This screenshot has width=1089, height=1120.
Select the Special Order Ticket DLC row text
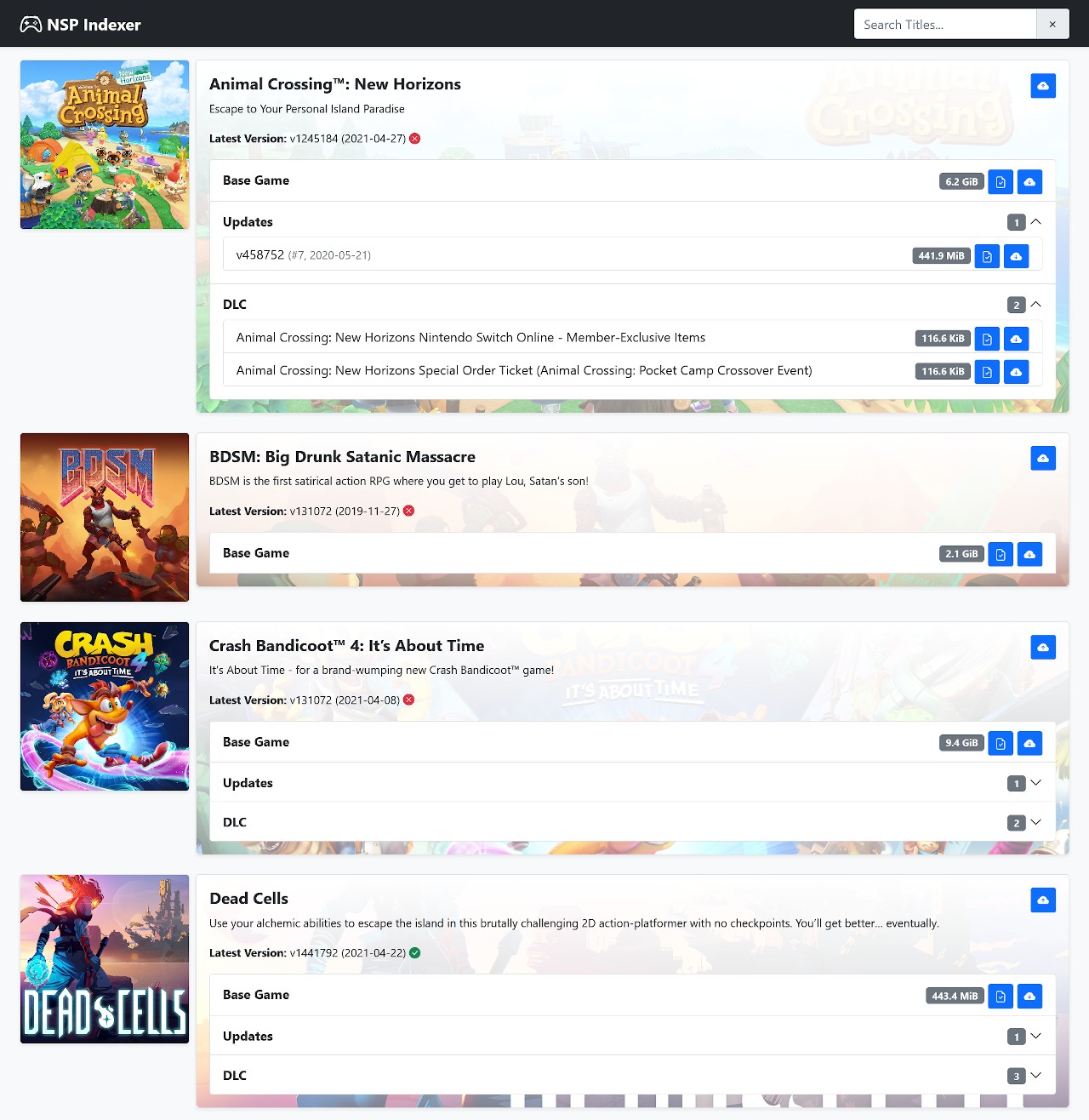[x=524, y=371]
